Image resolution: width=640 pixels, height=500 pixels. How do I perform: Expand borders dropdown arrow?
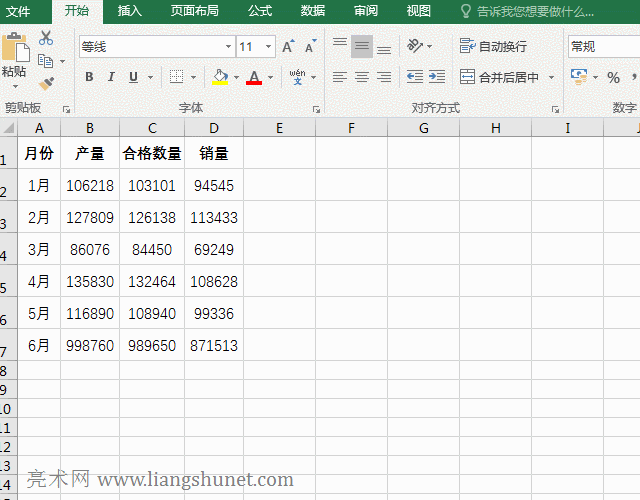(x=193, y=77)
